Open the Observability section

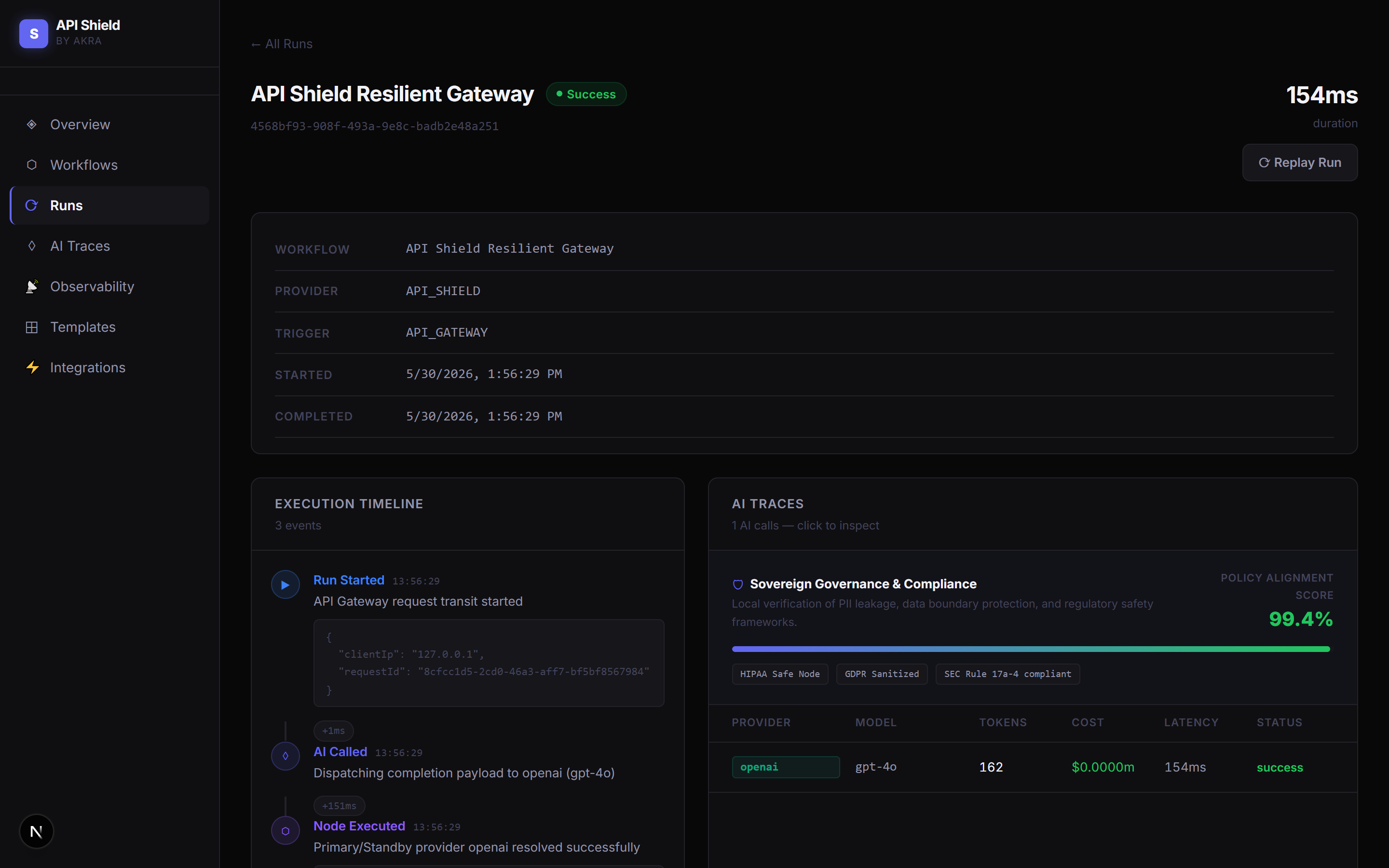[109, 286]
